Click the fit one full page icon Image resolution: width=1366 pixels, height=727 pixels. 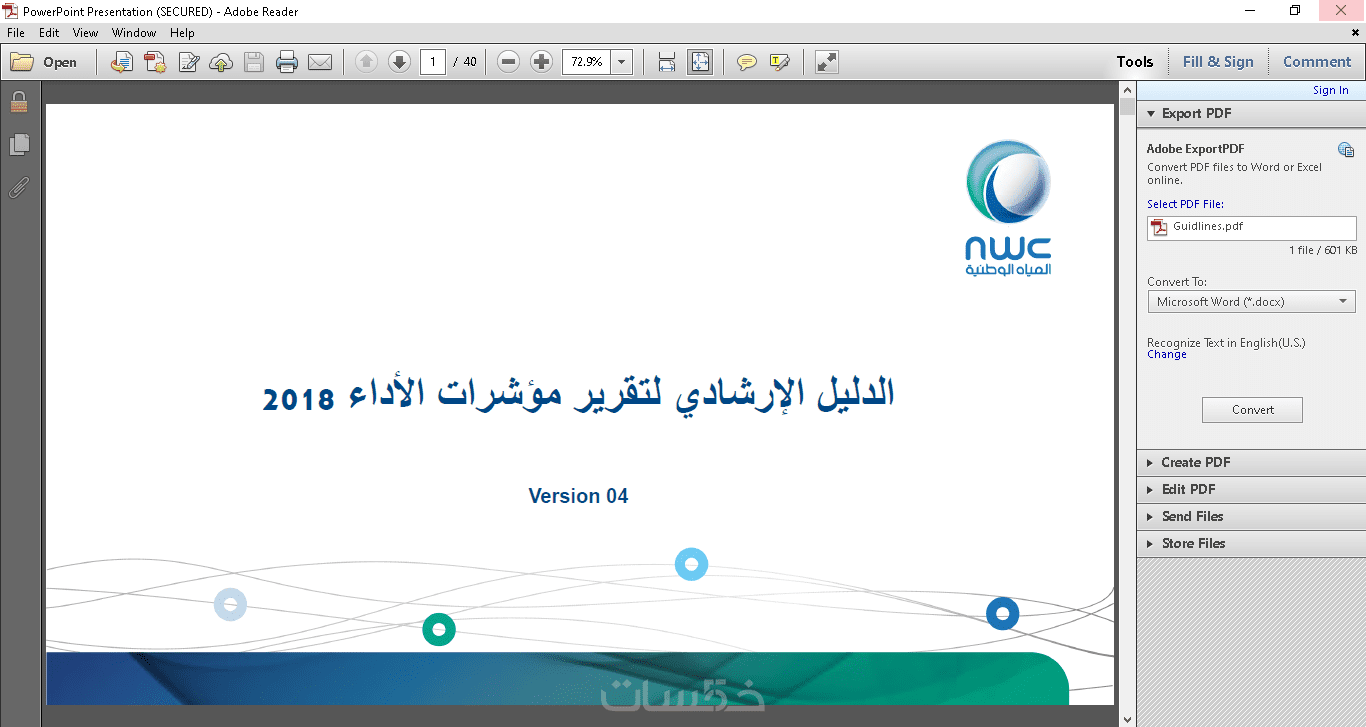(700, 62)
